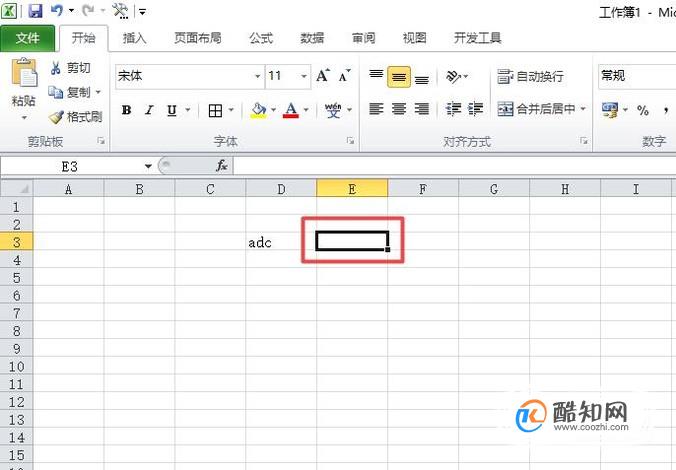Screen dimensions: 676x470
Task: Open the font name 宋体 dropdown
Action: click(257, 76)
